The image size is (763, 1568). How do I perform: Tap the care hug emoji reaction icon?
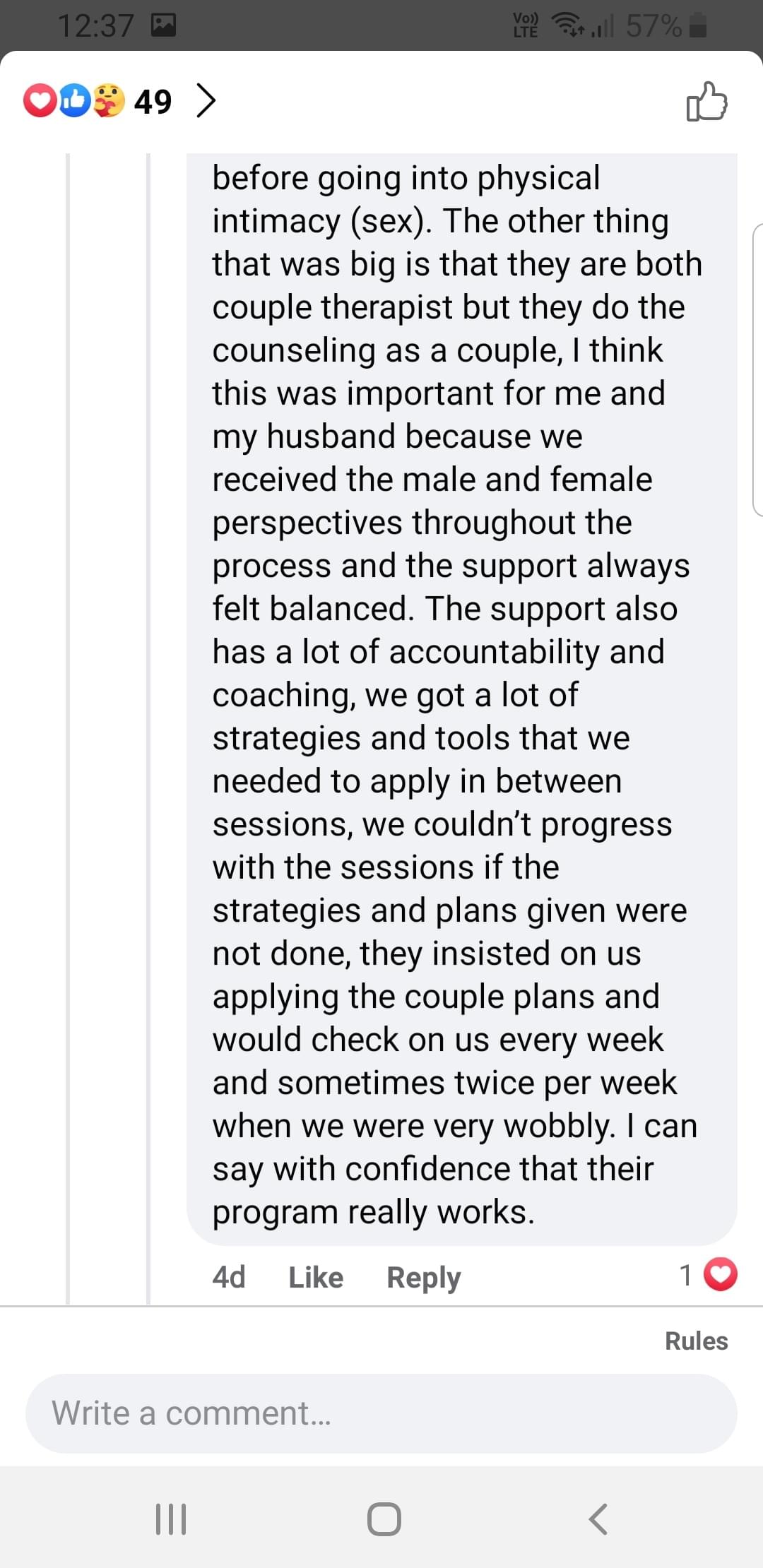[x=108, y=101]
